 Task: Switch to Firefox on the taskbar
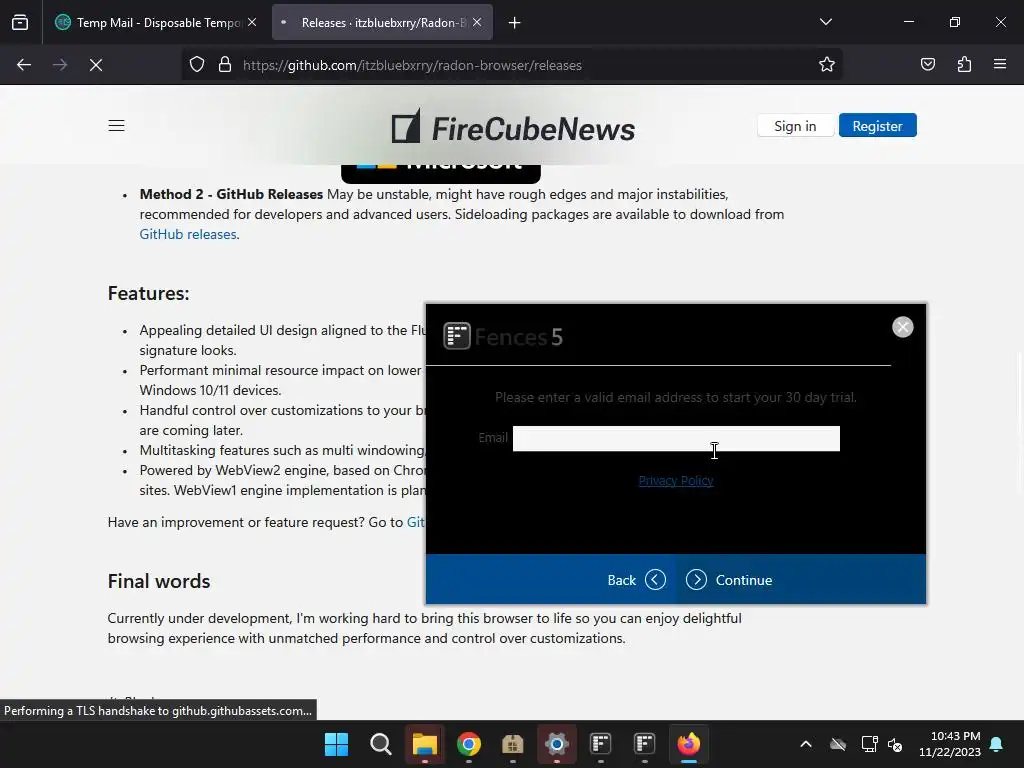pyautogui.click(x=688, y=744)
